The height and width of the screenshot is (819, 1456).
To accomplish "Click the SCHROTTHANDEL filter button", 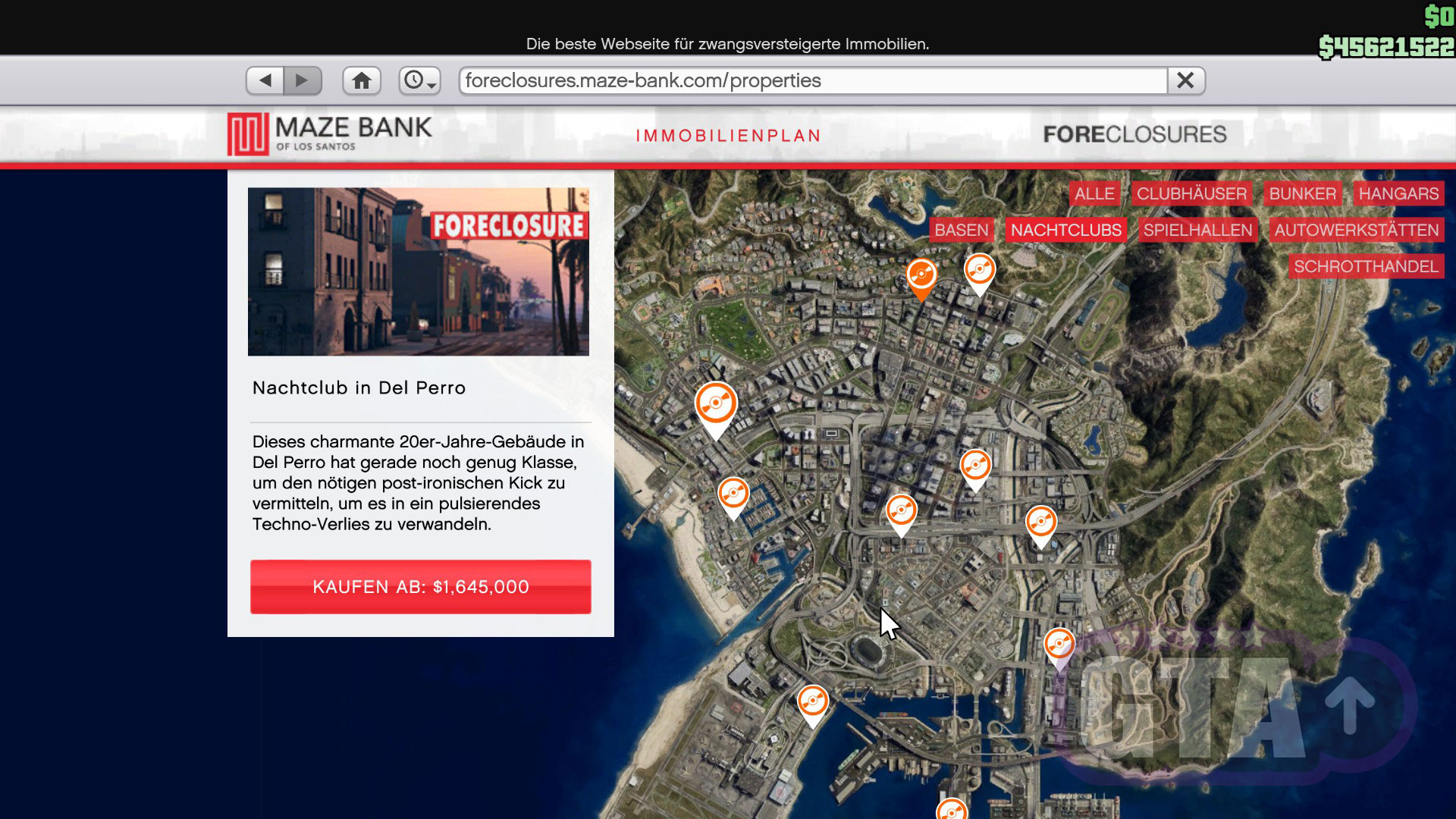I will [x=1366, y=266].
